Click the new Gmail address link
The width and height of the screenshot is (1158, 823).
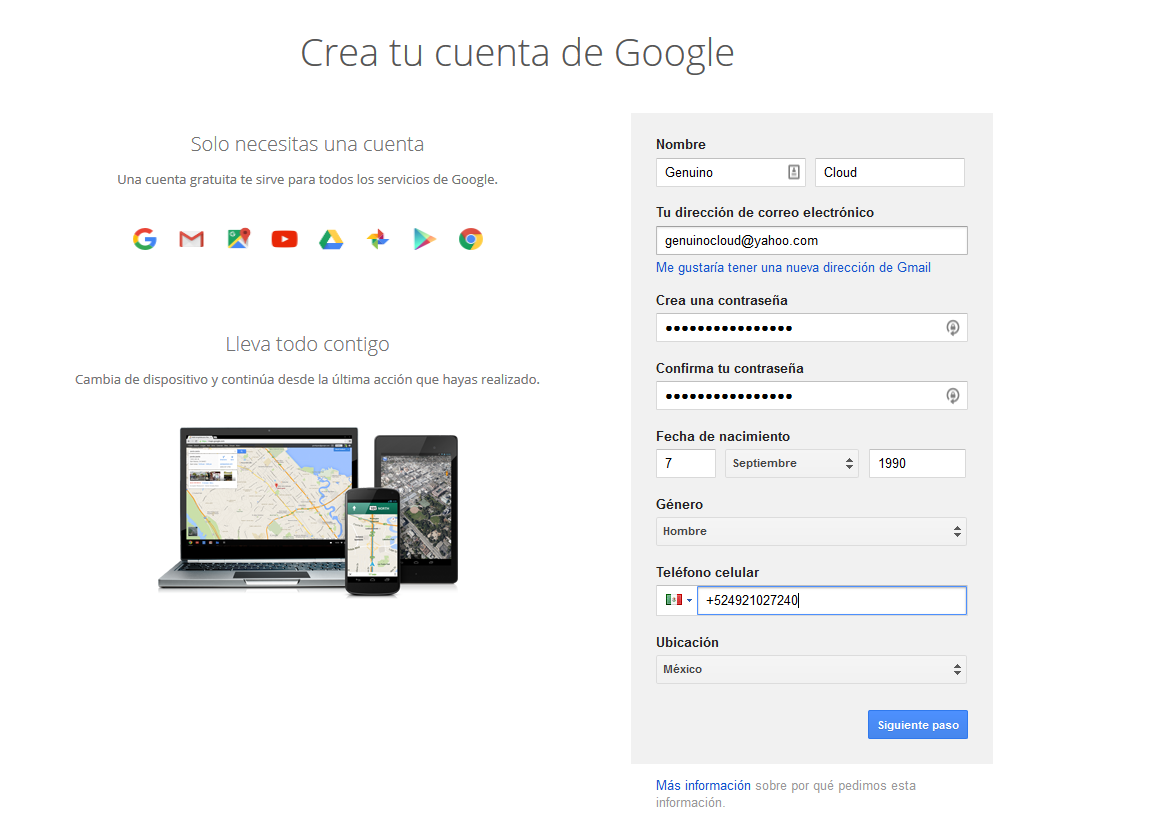[x=793, y=267]
